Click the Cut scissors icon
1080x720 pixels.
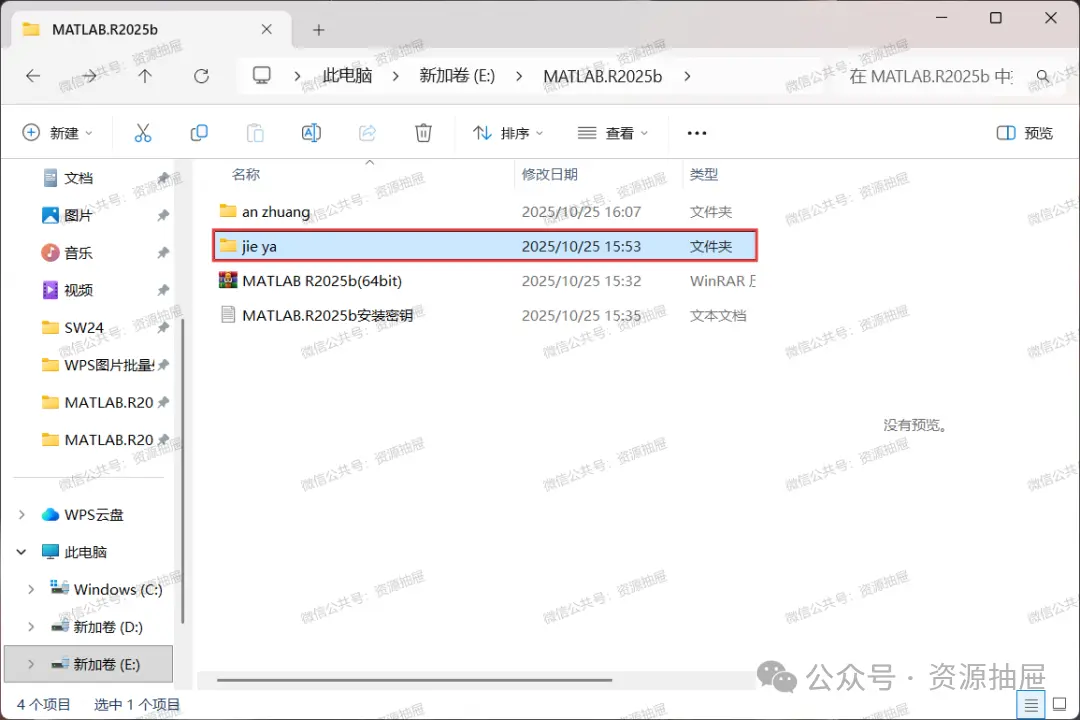(x=143, y=133)
